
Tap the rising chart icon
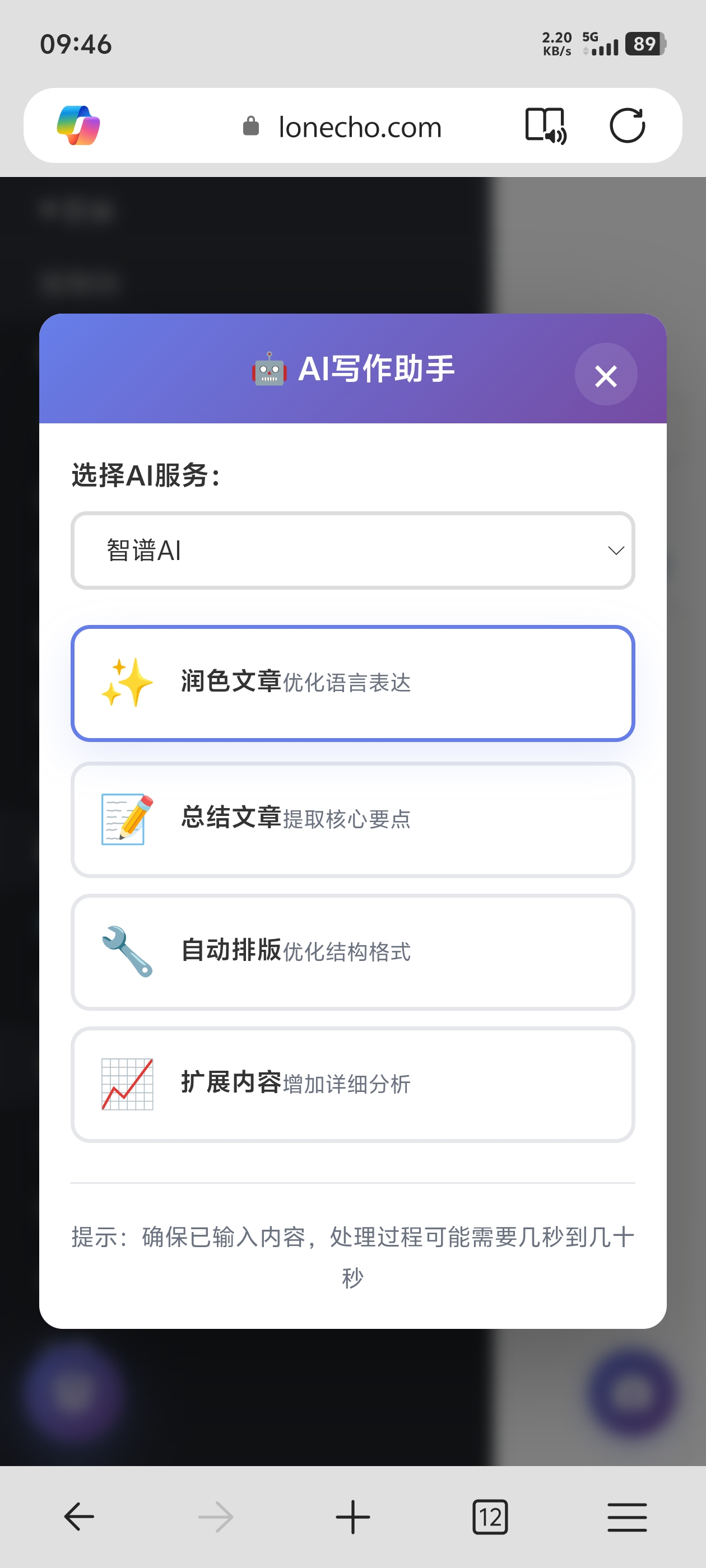coord(127,1084)
